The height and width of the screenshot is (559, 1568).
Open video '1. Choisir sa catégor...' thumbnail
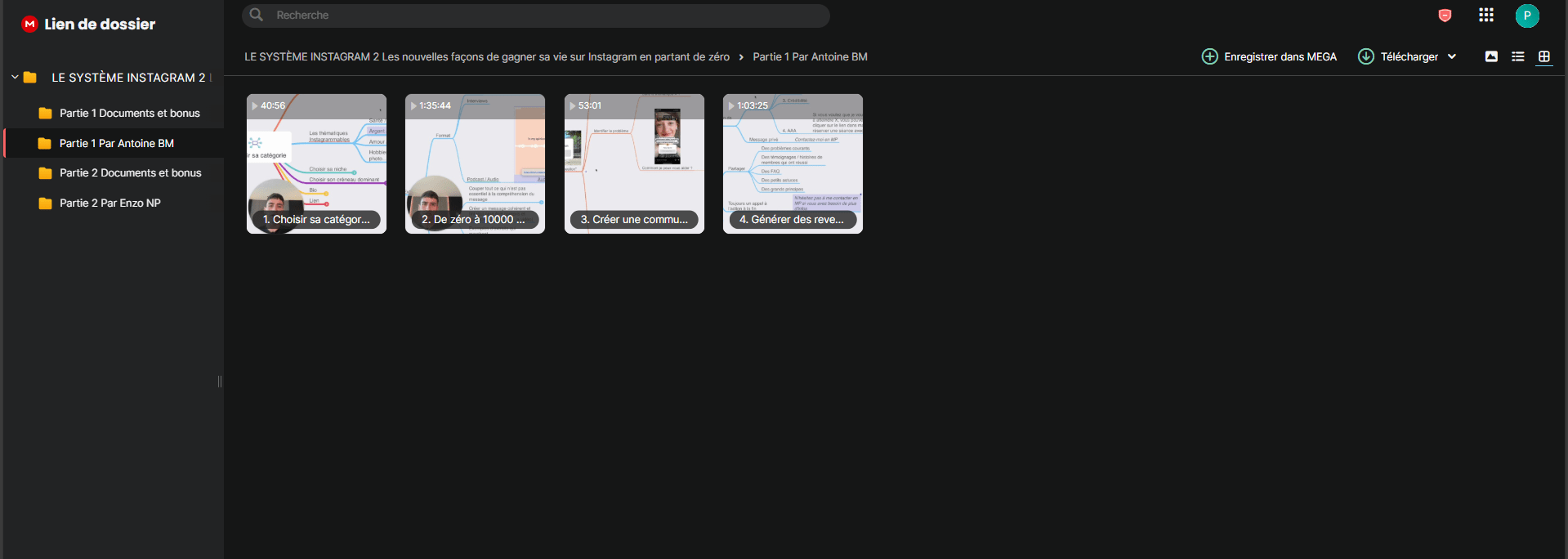pyautogui.click(x=316, y=163)
